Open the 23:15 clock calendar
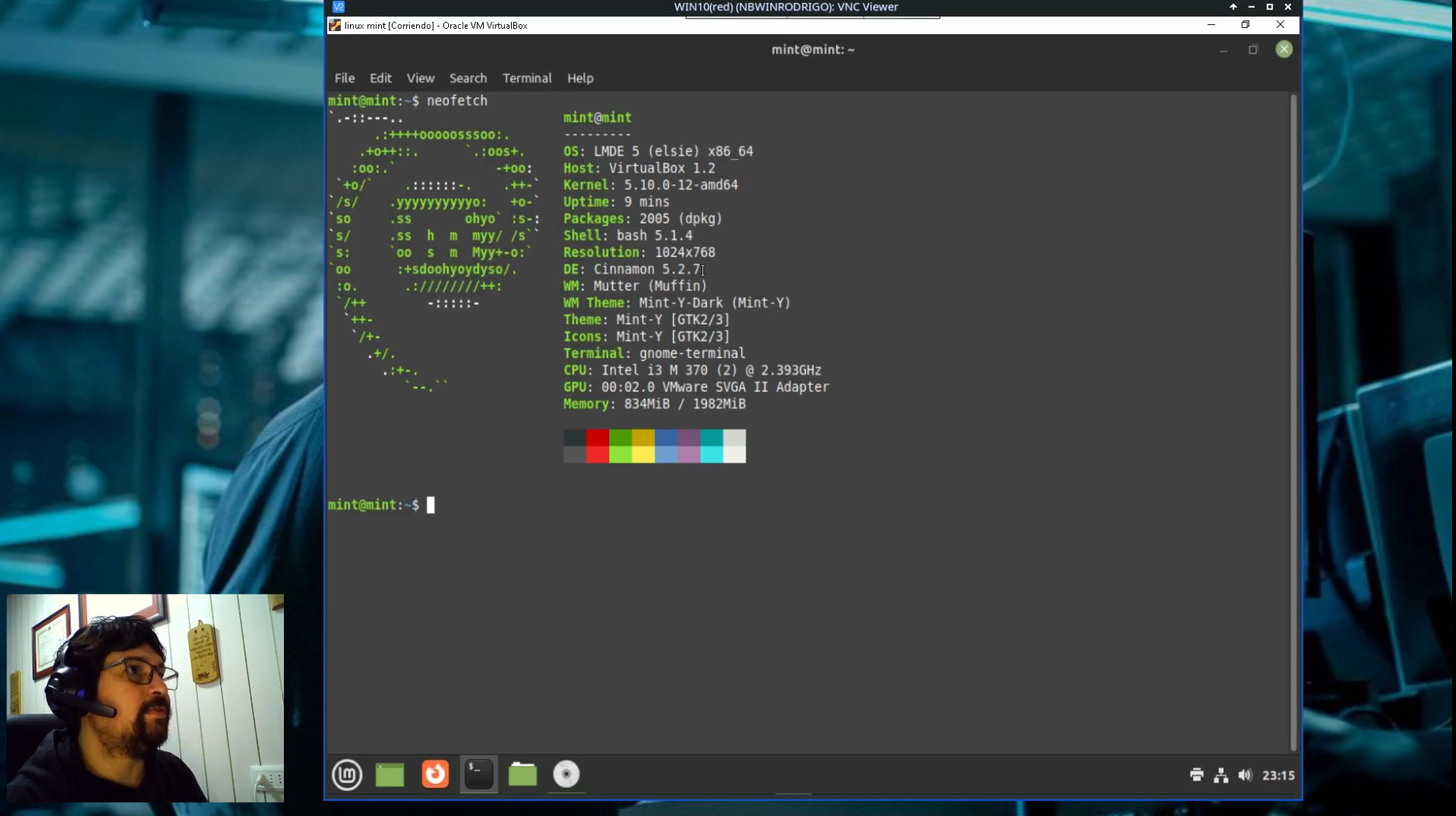This screenshot has height=816, width=1456. (1278, 775)
